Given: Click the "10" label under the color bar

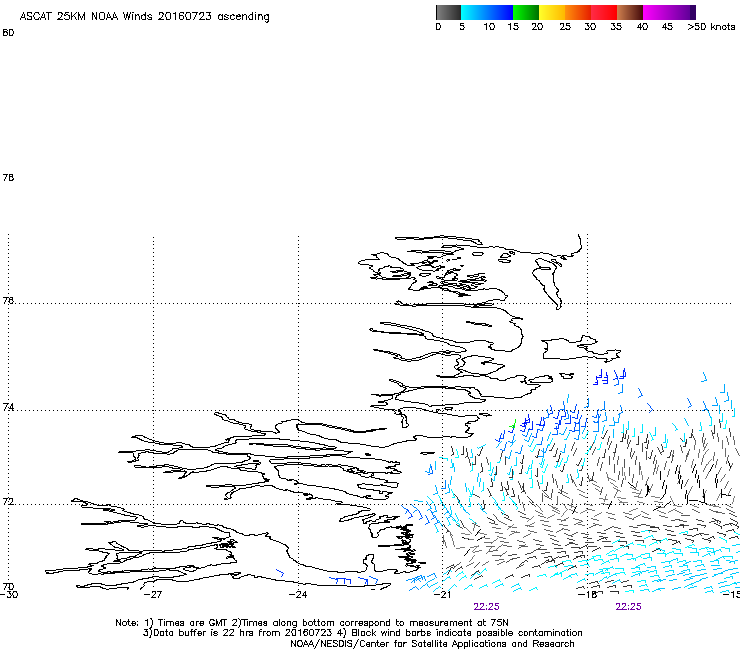Looking at the screenshot, I should (x=489, y=27).
